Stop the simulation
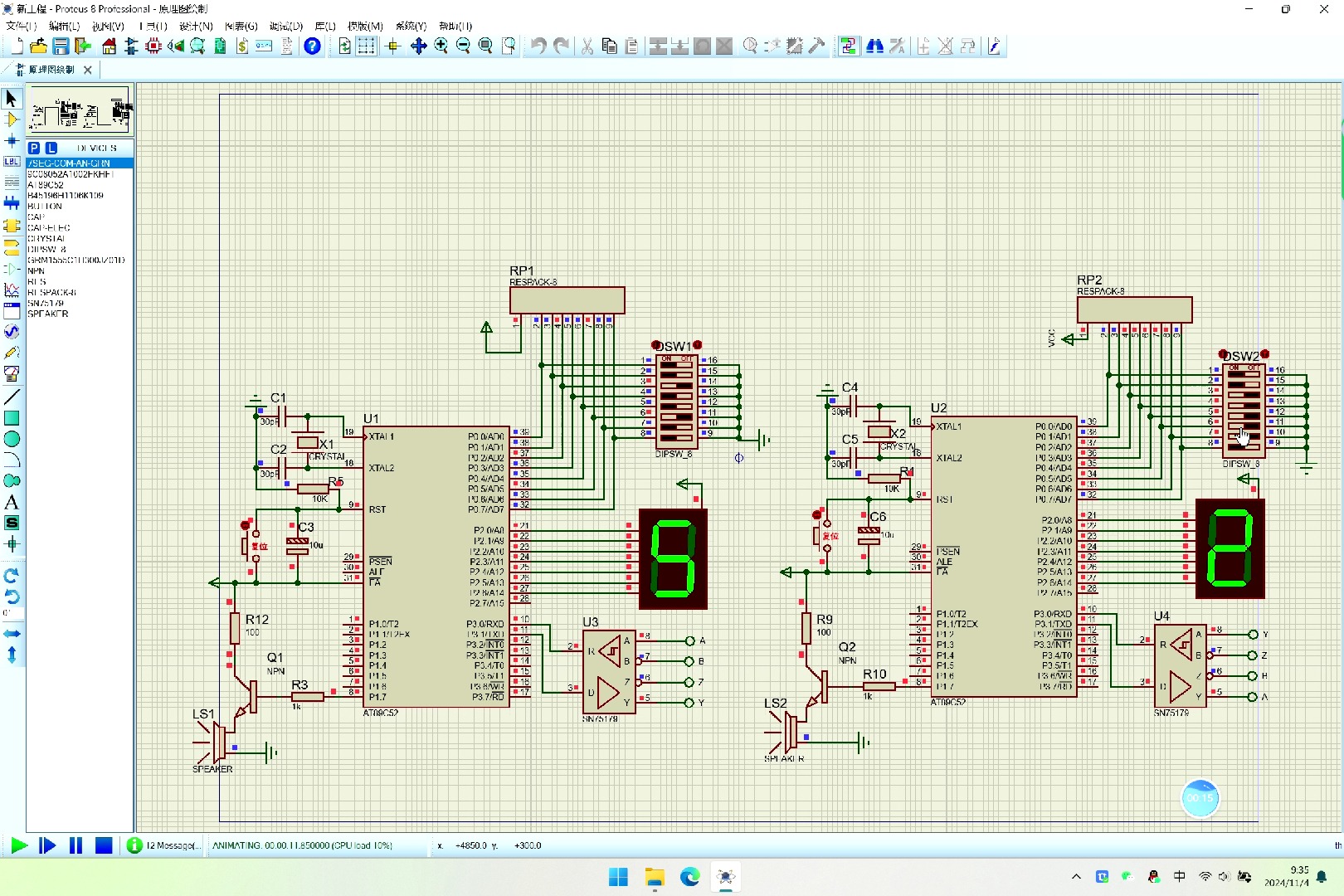The height and width of the screenshot is (896, 1344). (104, 845)
